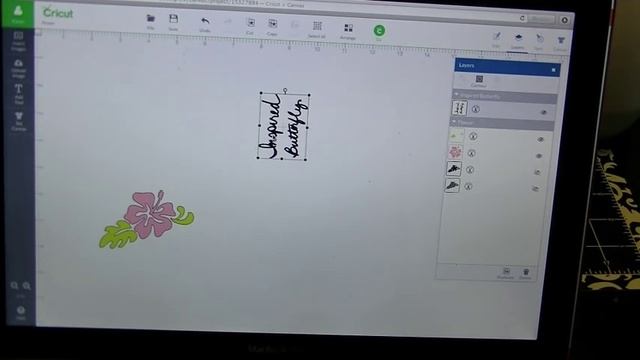Change line type of first black layer
This screenshot has height=360, width=640.
point(470,170)
